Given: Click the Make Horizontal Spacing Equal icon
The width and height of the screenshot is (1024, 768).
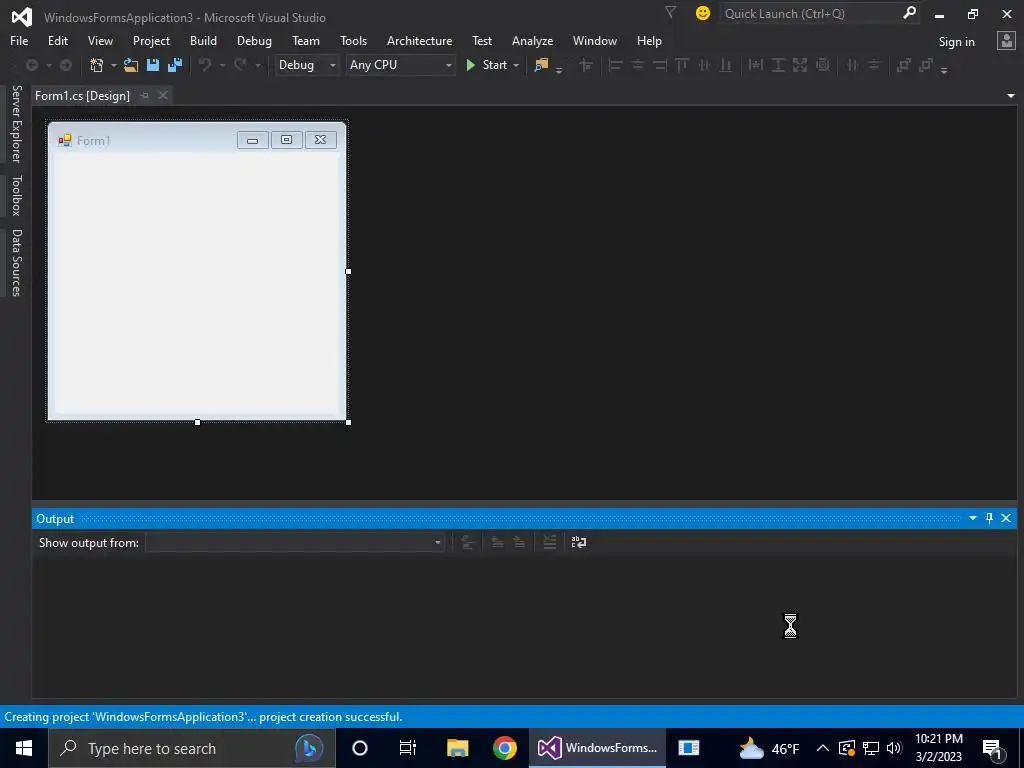Looking at the screenshot, I should pyautogui.click(x=852, y=65).
